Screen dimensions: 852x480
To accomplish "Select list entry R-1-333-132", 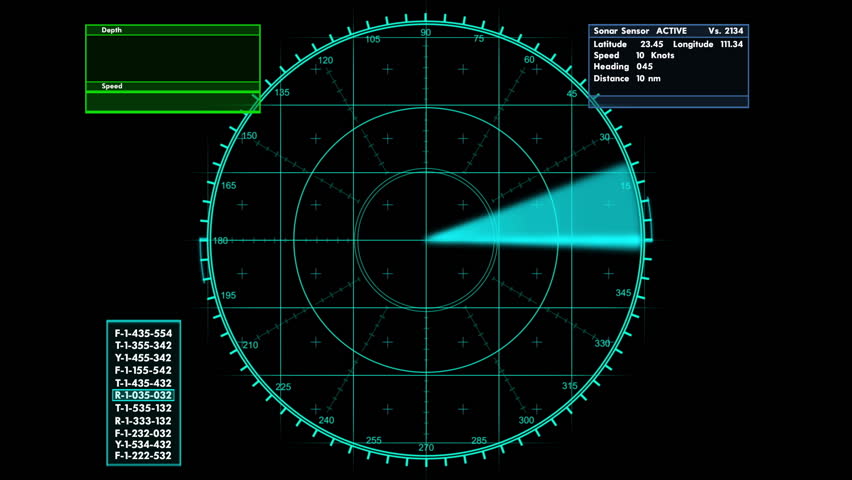I will click(143, 421).
